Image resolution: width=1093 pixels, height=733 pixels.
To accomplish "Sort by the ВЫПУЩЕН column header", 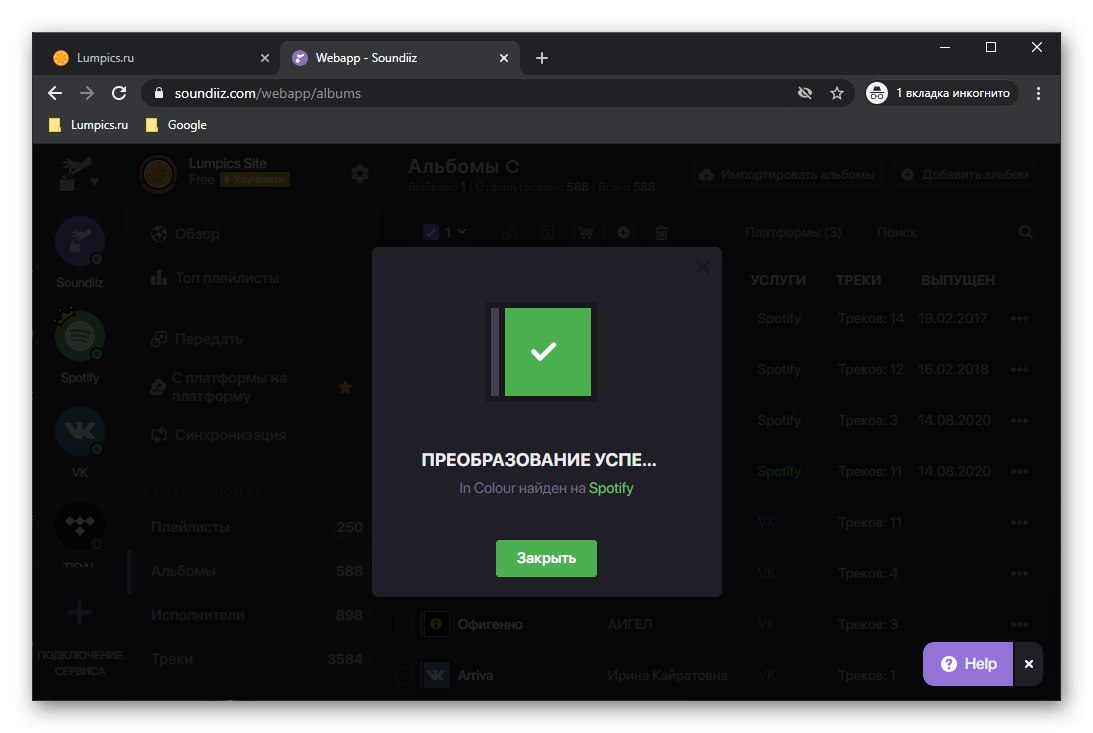I will pyautogui.click(x=958, y=280).
